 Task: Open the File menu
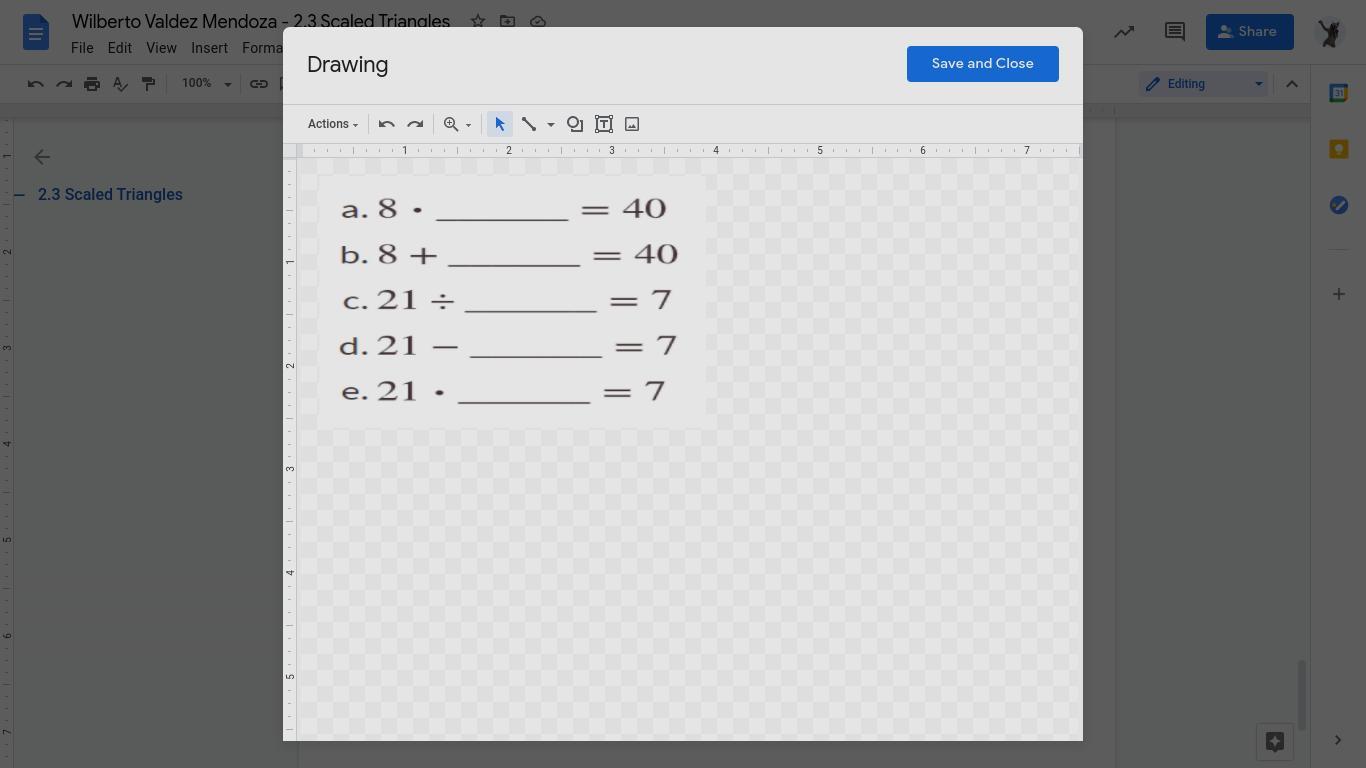point(82,48)
